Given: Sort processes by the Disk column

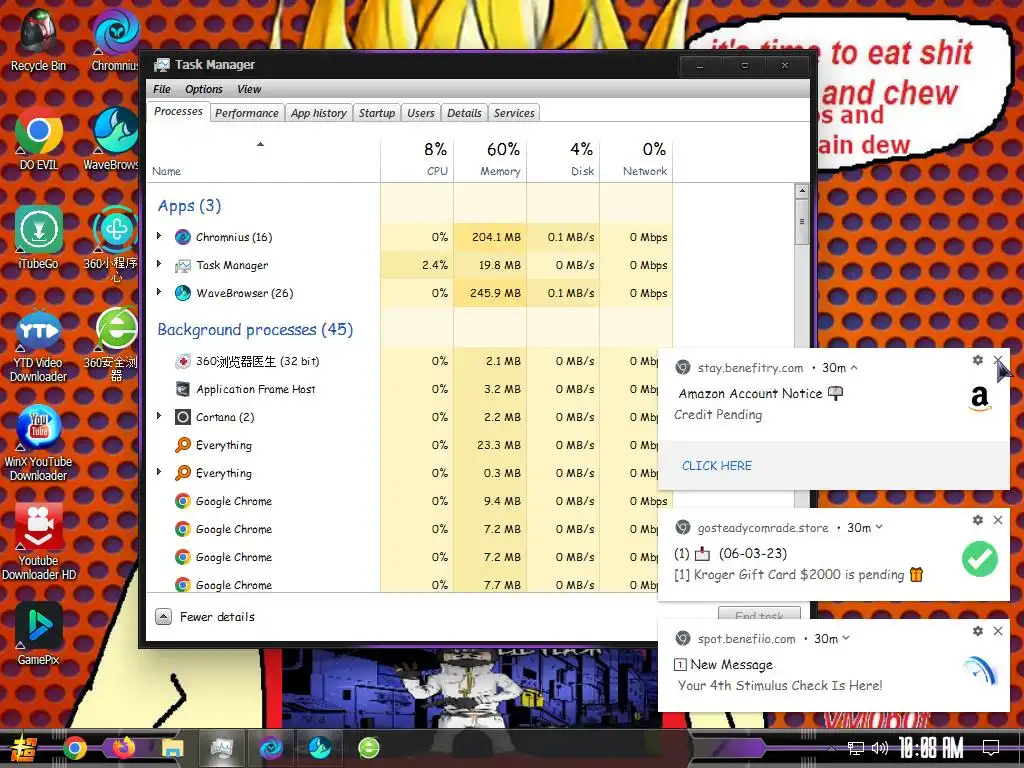Looking at the screenshot, I should click(563, 159).
